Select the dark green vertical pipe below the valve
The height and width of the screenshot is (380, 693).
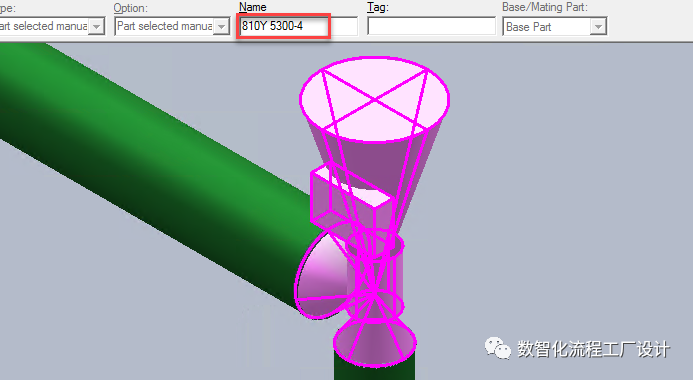[x=374, y=369]
